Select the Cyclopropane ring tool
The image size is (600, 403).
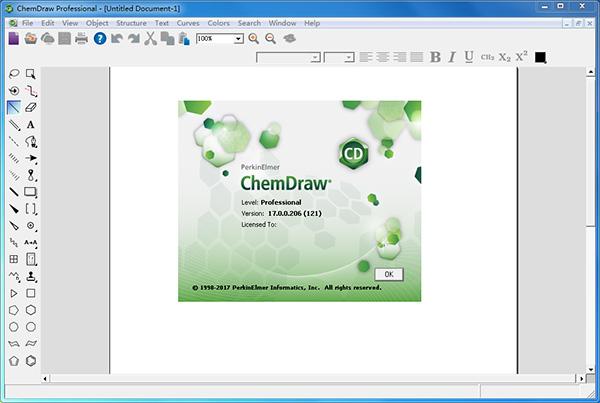(14, 293)
